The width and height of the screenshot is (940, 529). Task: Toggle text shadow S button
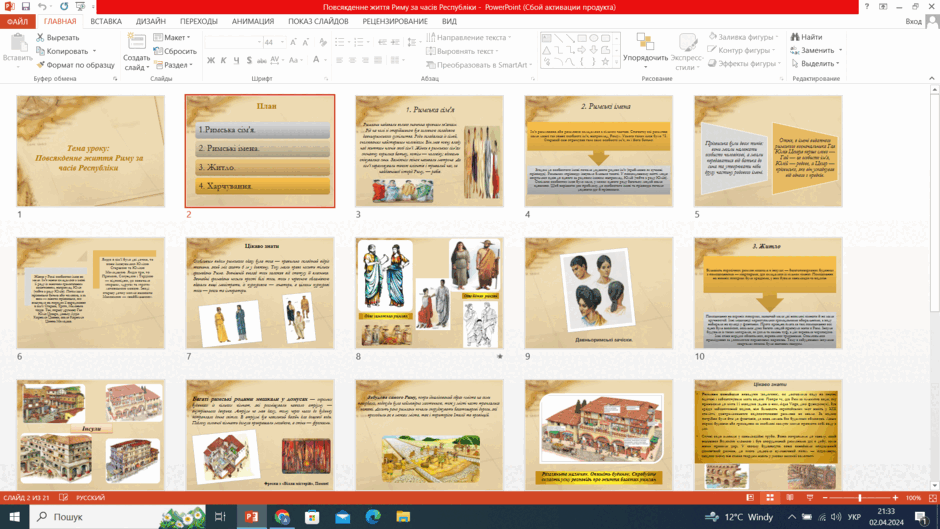[249, 60]
